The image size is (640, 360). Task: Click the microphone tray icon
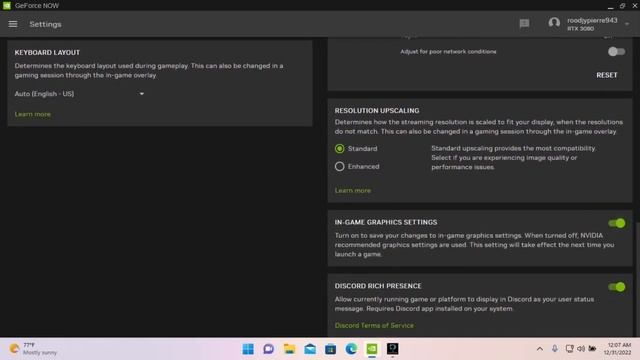(x=555, y=349)
